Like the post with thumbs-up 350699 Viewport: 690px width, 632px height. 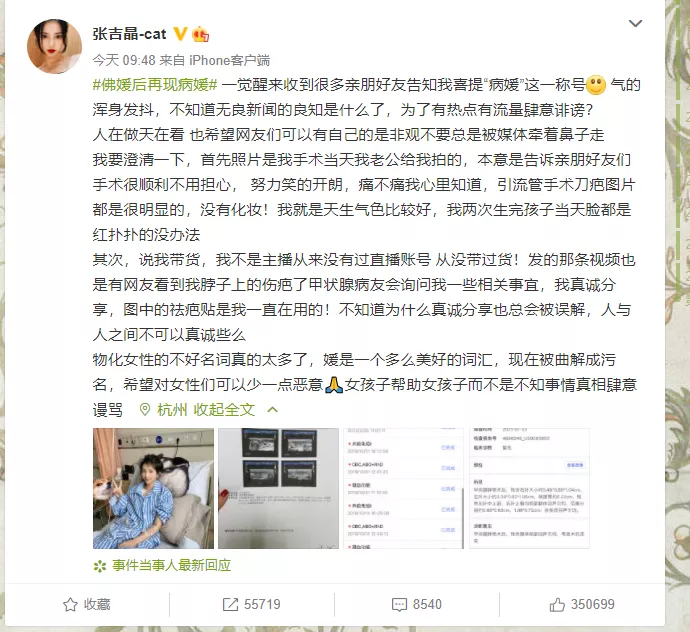(557, 604)
